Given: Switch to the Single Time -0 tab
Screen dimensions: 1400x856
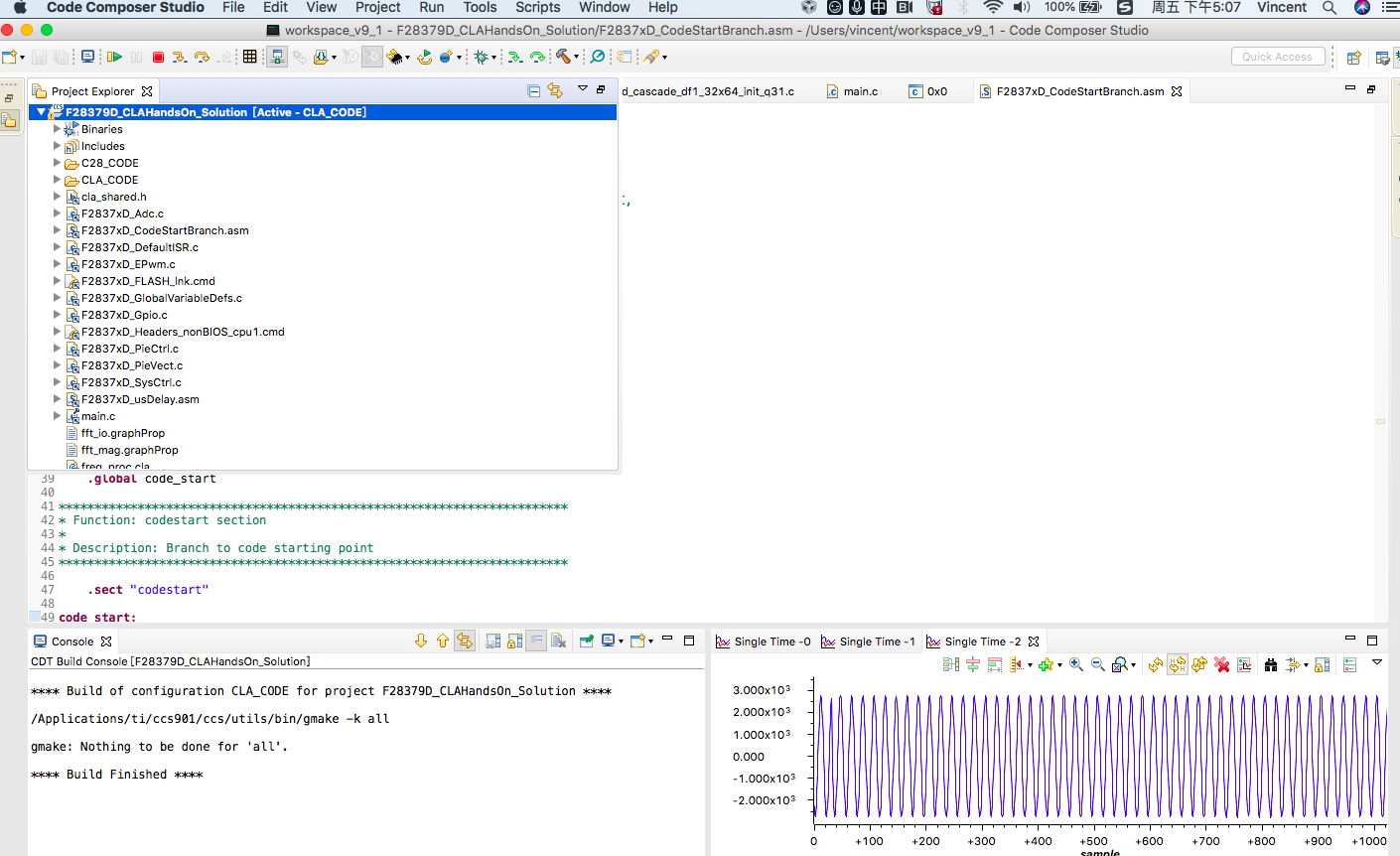Looking at the screenshot, I should (x=763, y=642).
